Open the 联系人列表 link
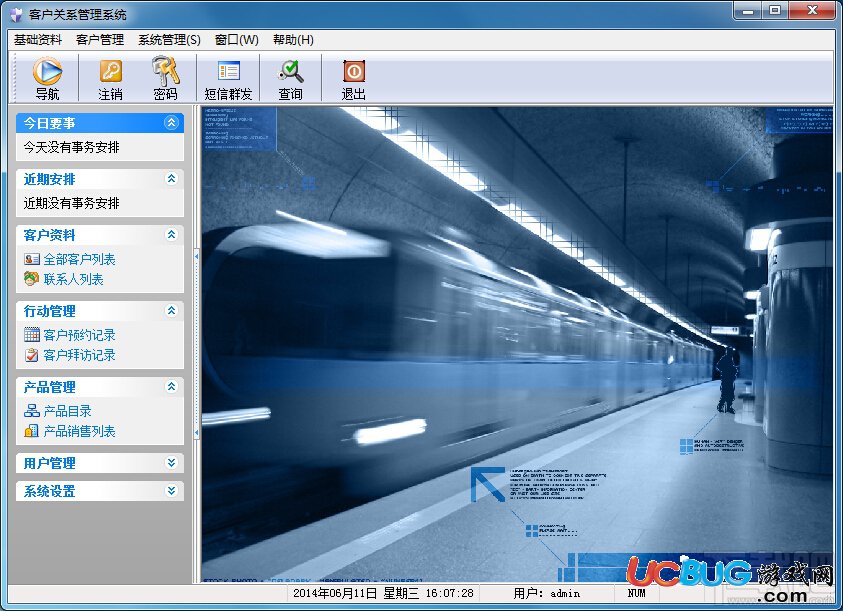This screenshot has height=611, width=843. pyautogui.click(x=74, y=279)
